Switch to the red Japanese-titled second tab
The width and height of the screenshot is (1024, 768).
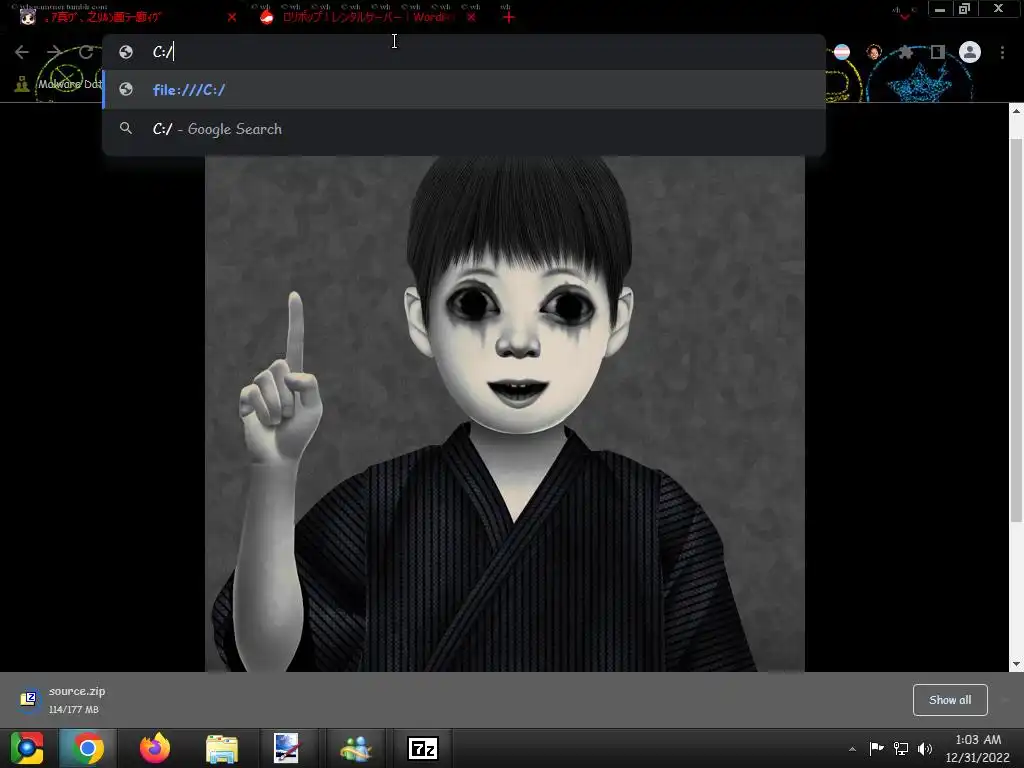click(366, 17)
